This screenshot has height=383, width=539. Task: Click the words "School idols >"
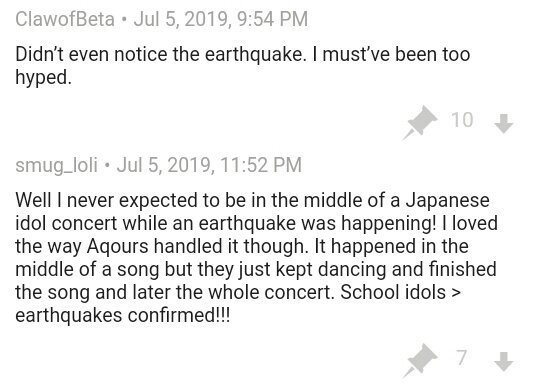click(x=400, y=292)
